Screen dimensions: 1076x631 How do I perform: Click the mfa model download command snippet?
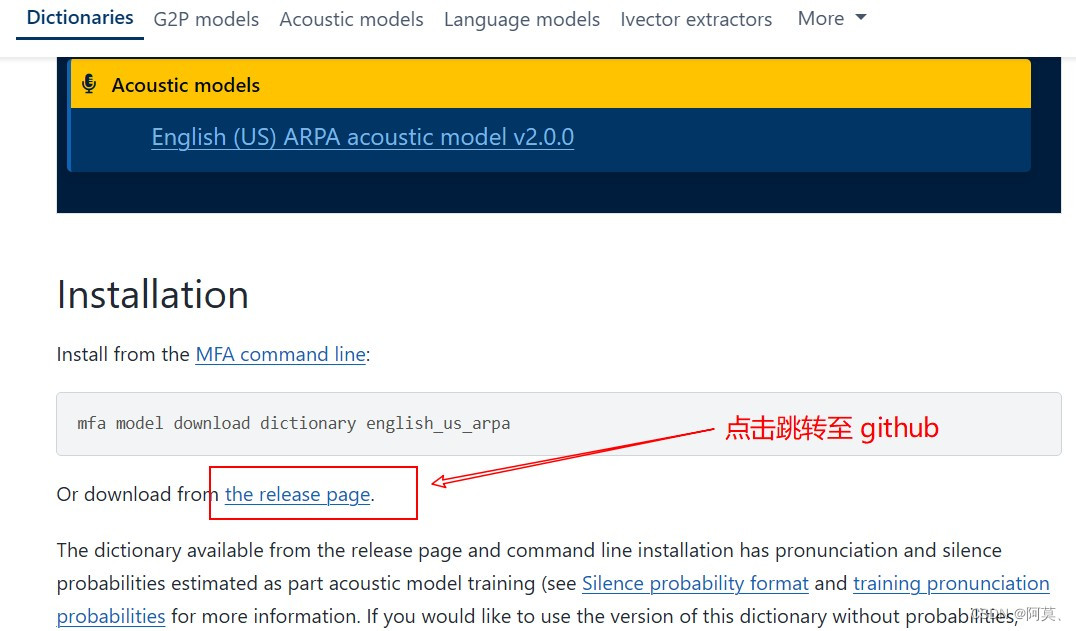click(x=294, y=423)
